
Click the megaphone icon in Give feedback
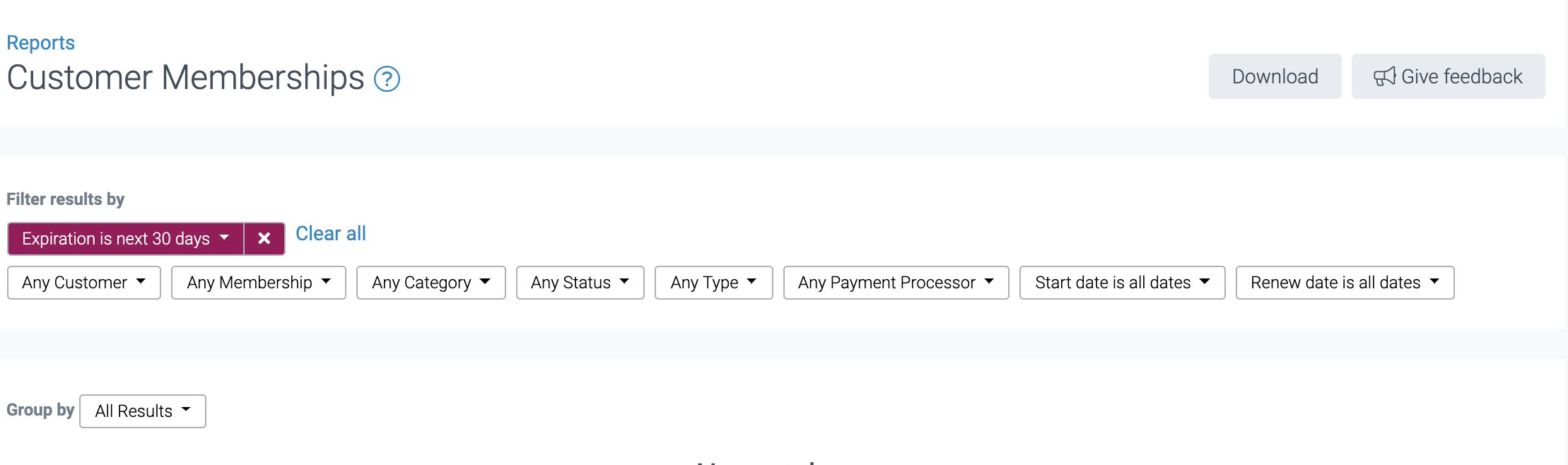(x=1384, y=76)
